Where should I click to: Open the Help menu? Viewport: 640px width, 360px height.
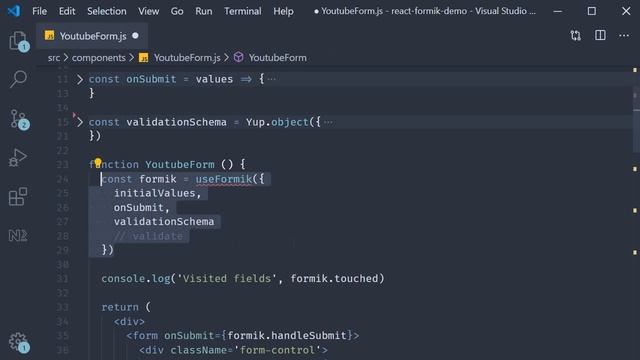tap(283, 11)
